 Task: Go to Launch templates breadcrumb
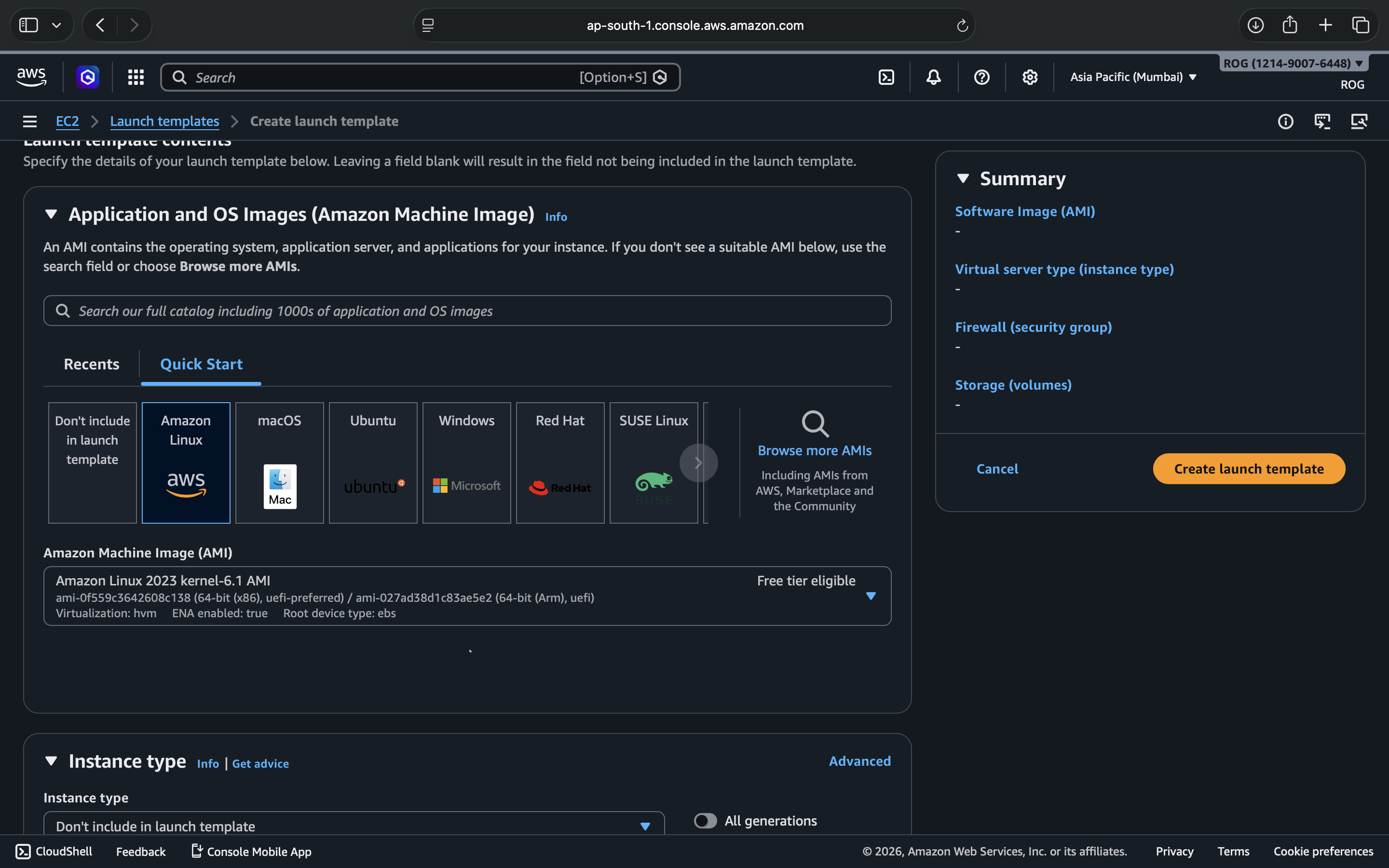pos(164,121)
